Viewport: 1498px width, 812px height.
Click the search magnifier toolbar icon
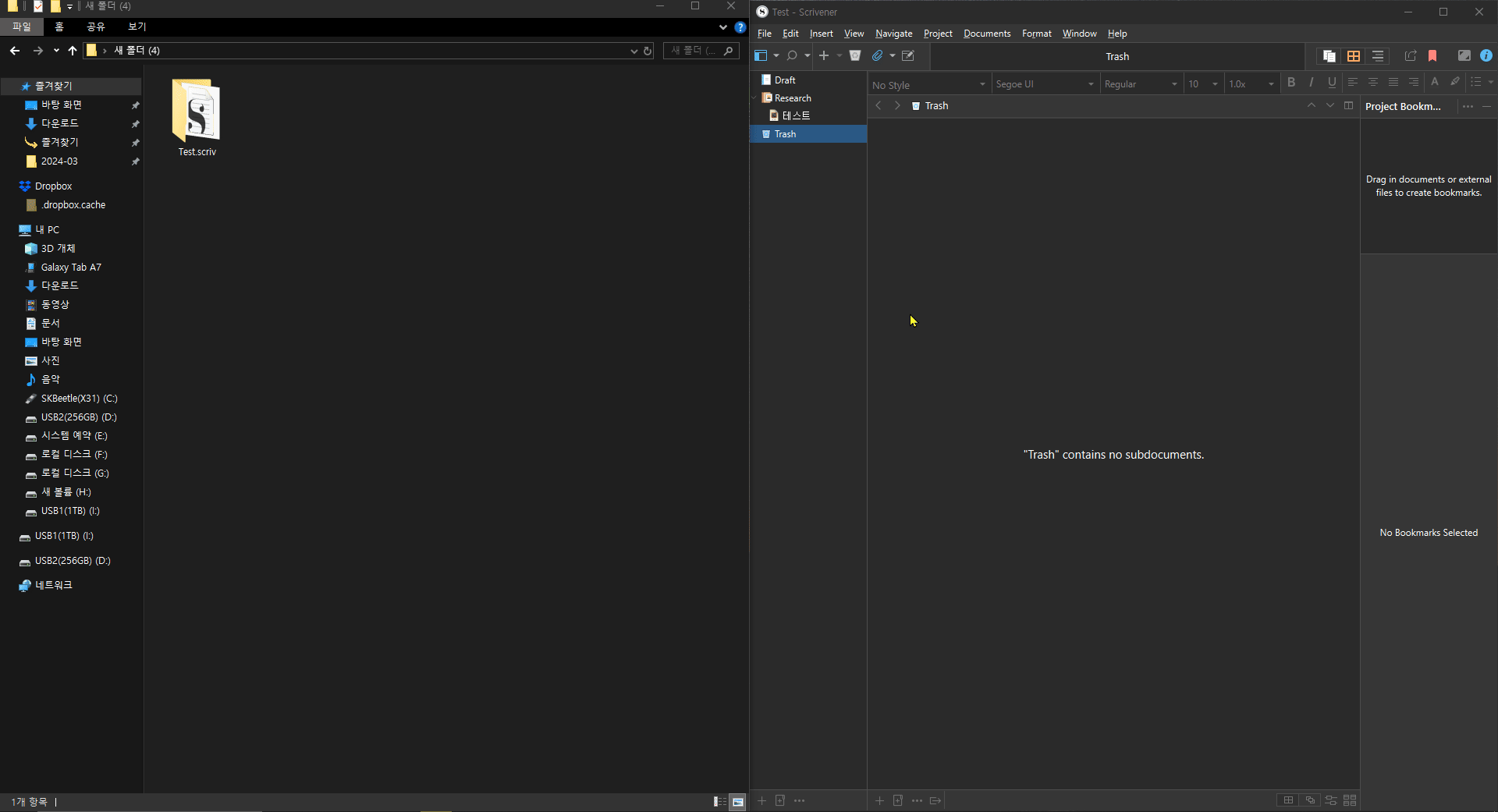click(792, 56)
